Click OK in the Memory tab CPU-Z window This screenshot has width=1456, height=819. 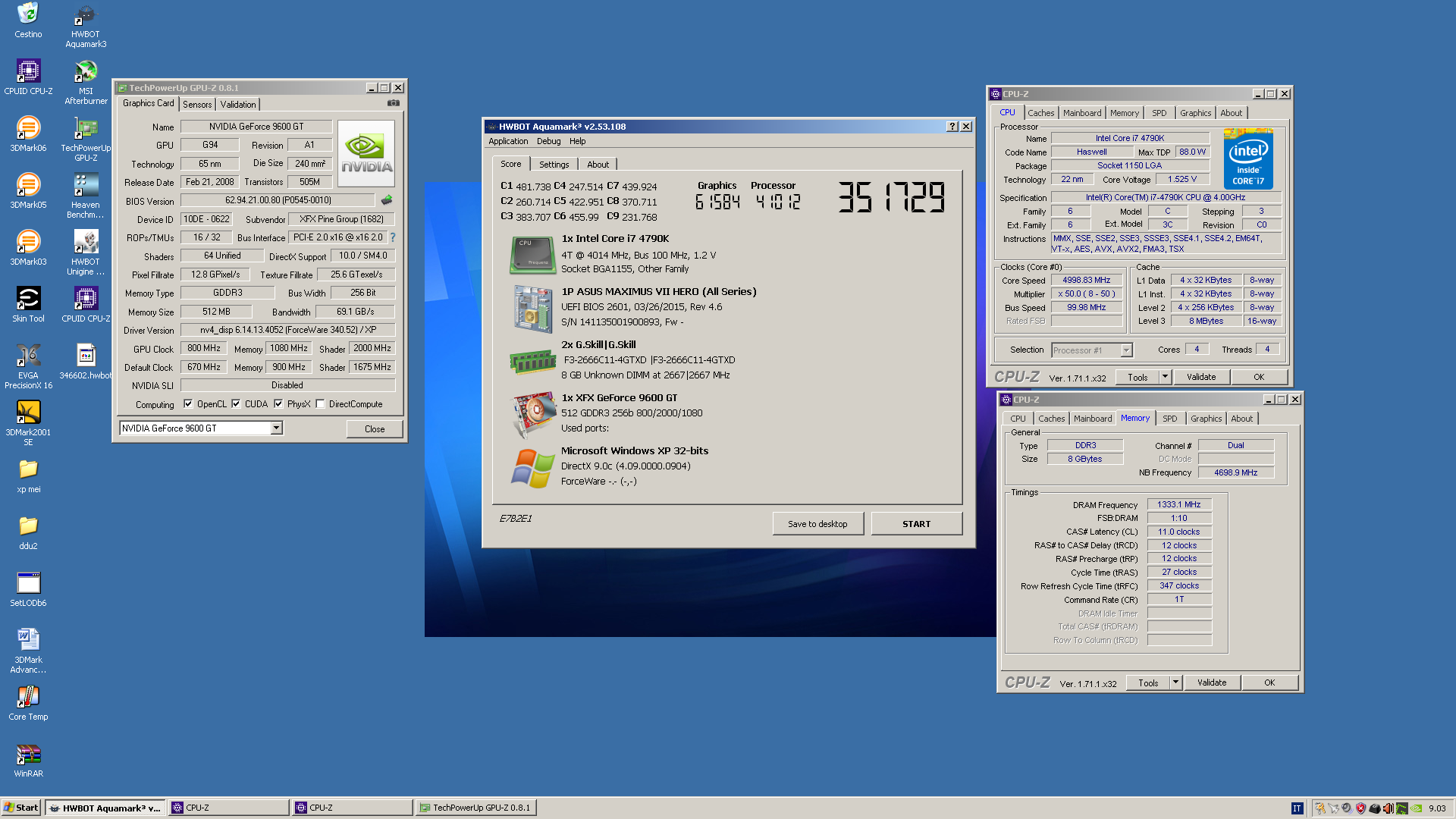pos(1269,682)
